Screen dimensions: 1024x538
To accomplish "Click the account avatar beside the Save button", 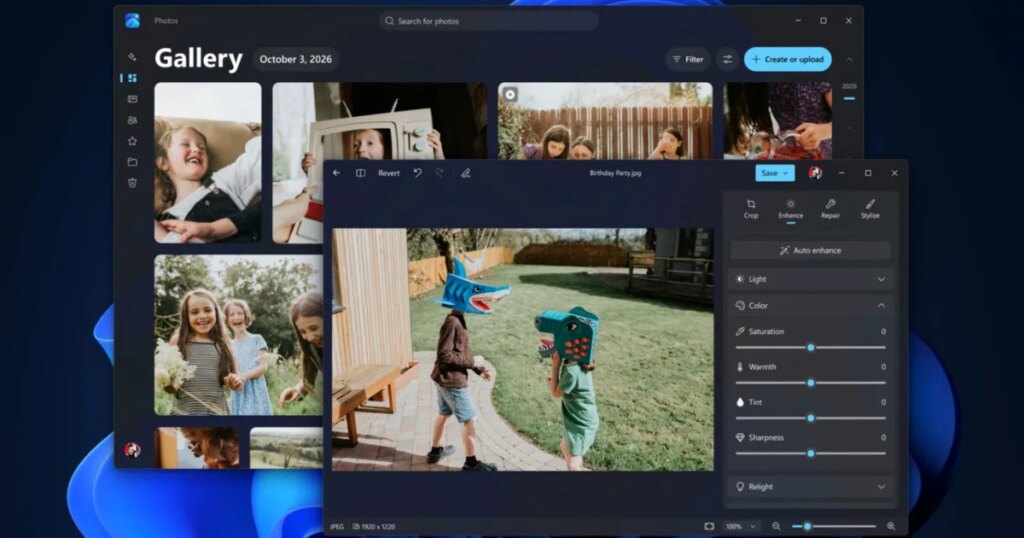I will (x=815, y=173).
